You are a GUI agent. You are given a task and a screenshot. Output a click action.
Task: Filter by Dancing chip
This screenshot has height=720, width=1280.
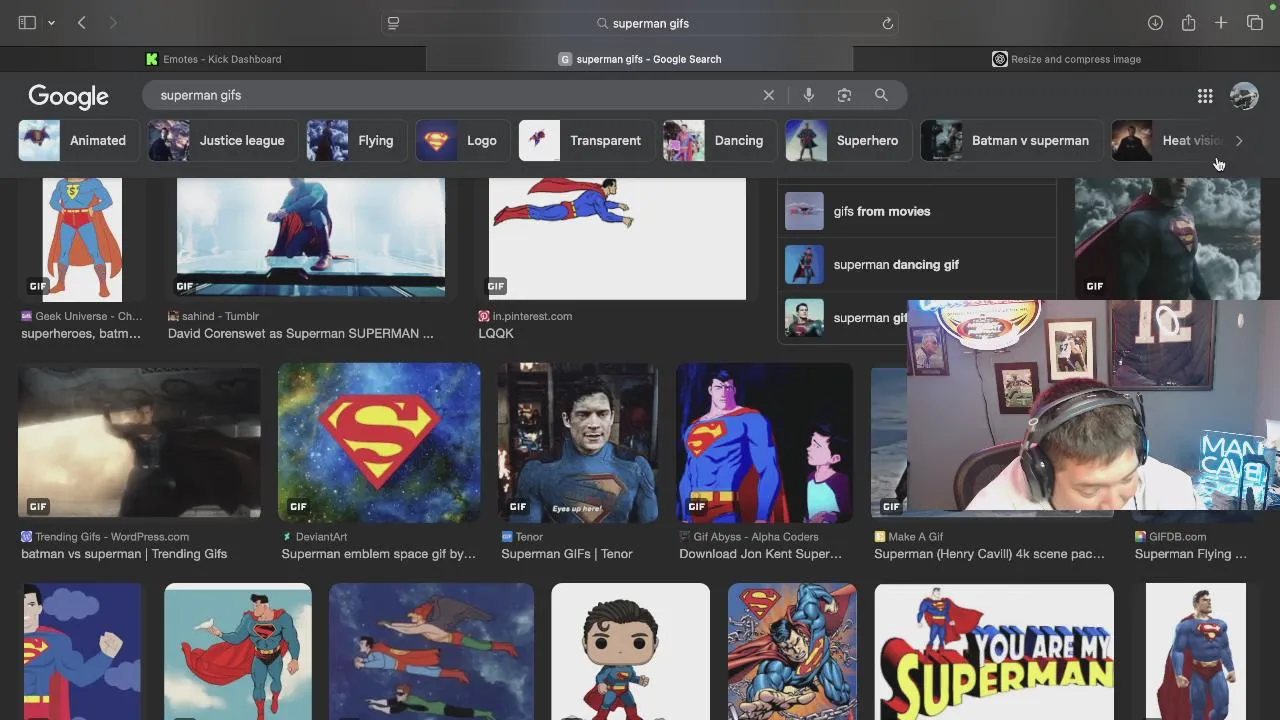tap(719, 141)
